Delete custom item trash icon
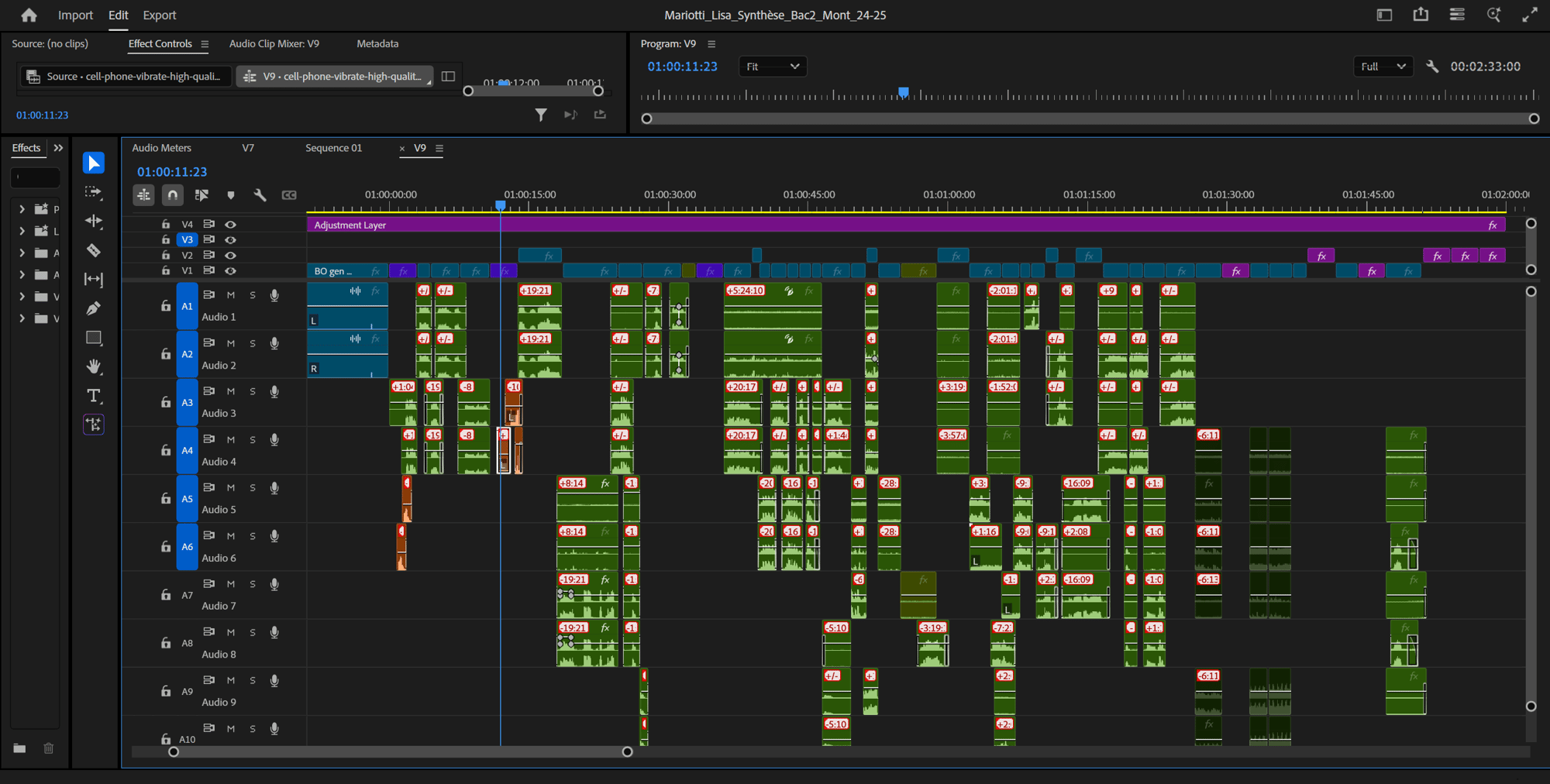 point(49,748)
